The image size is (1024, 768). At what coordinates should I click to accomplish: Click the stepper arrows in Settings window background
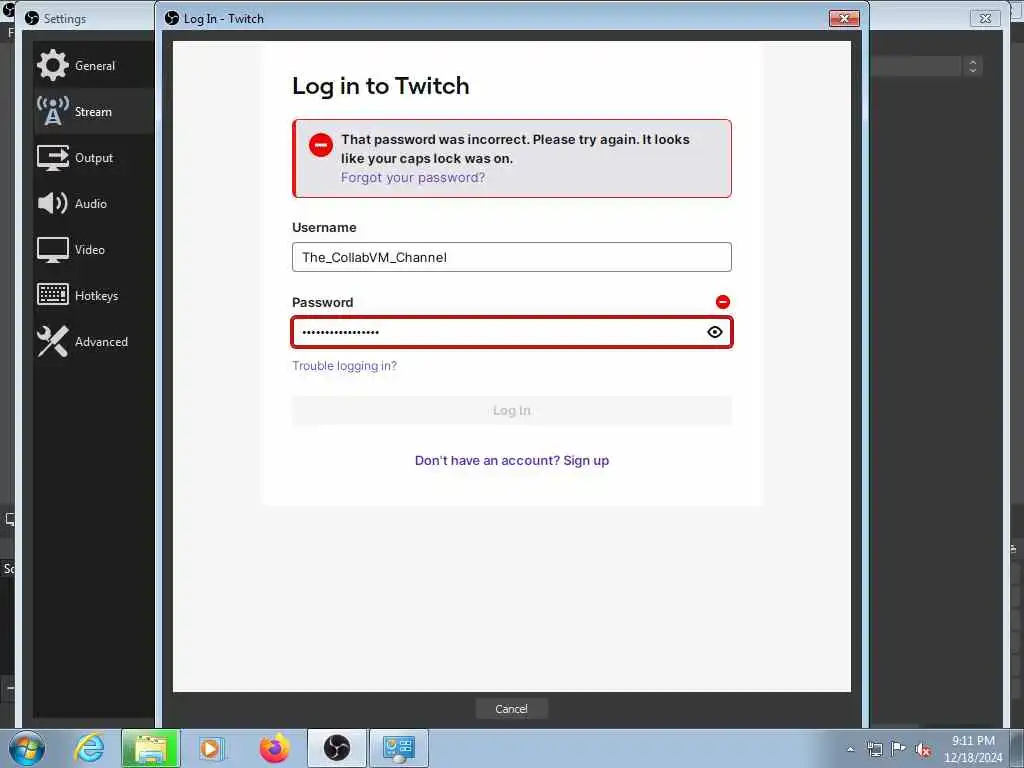[x=972, y=65]
